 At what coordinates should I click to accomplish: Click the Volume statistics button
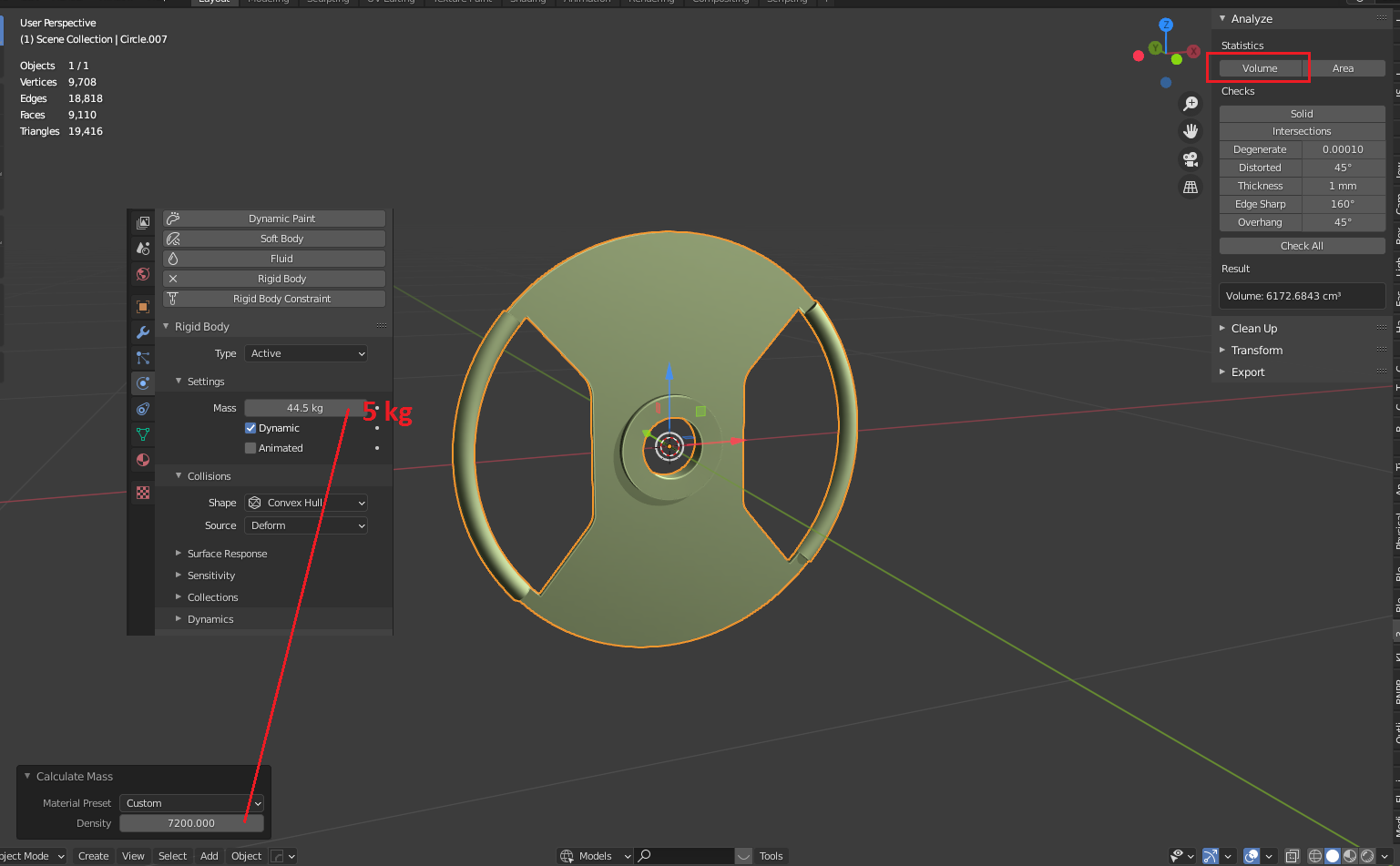[x=1260, y=68]
